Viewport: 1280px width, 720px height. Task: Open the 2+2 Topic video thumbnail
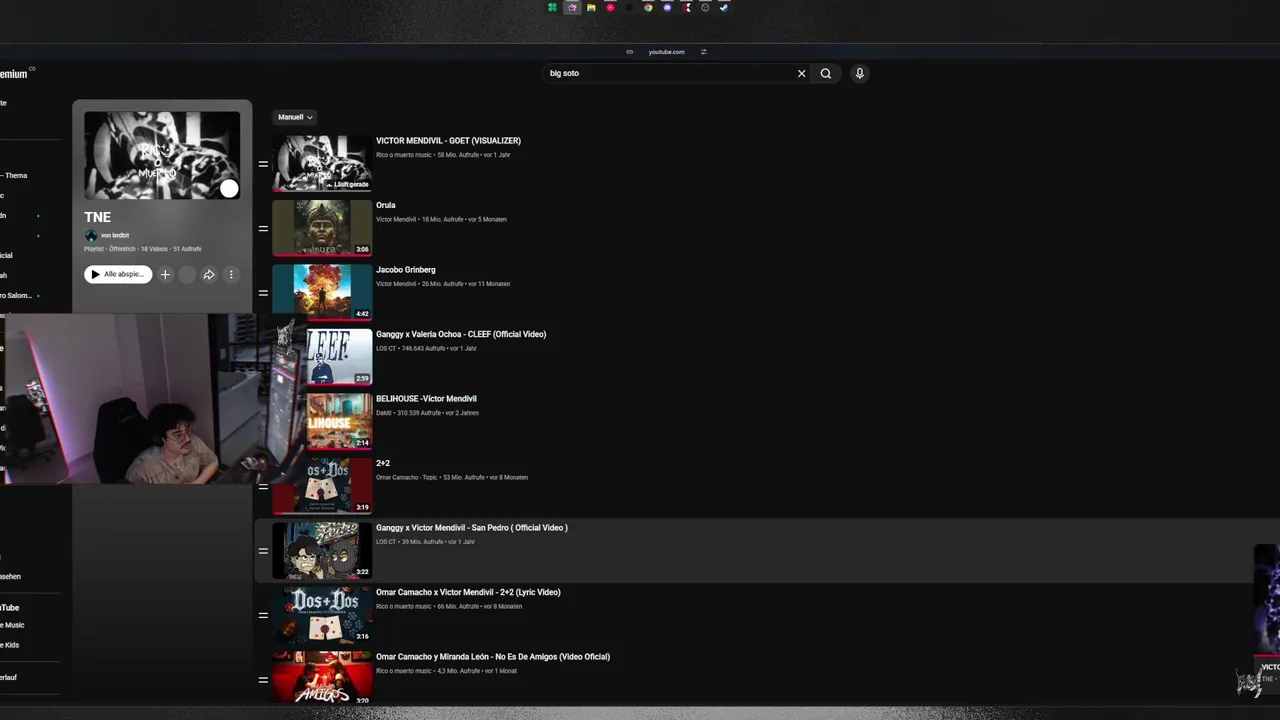(x=322, y=486)
